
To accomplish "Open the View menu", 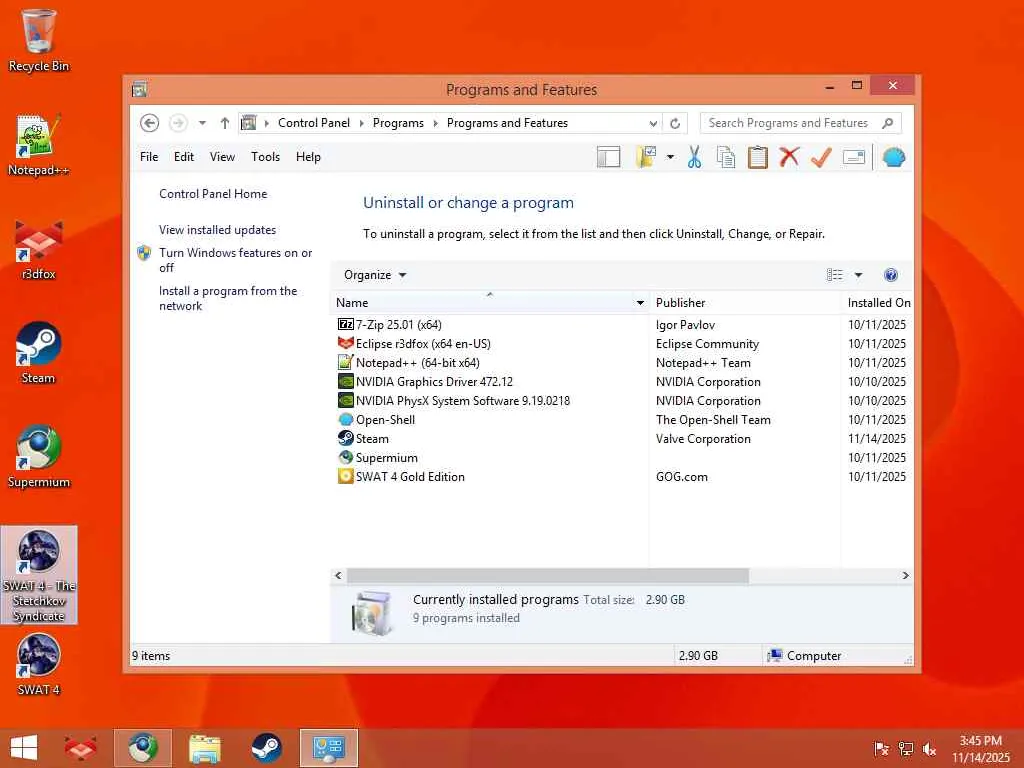I will pyautogui.click(x=222, y=157).
